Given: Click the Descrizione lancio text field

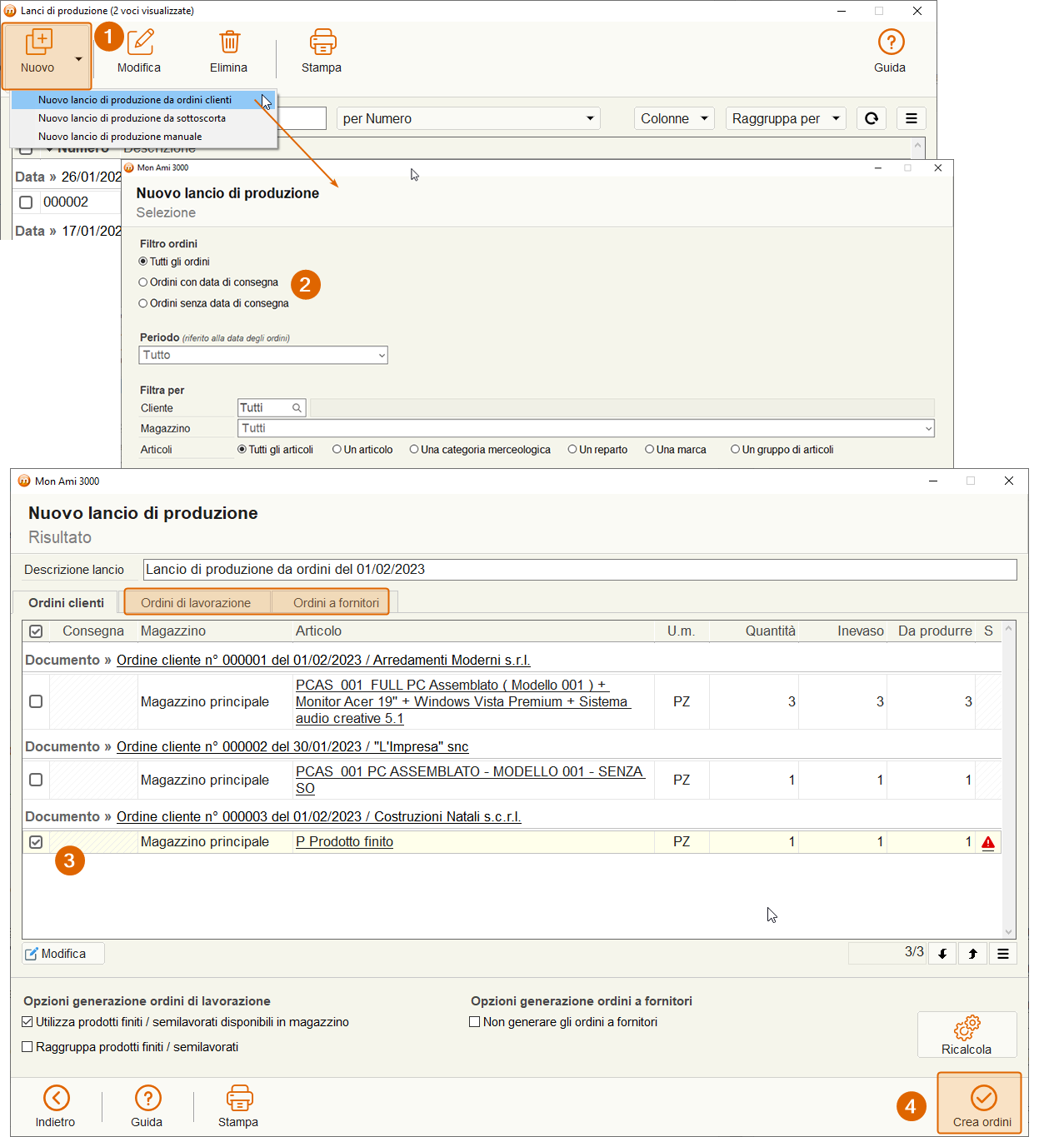Looking at the screenshot, I should coord(580,570).
